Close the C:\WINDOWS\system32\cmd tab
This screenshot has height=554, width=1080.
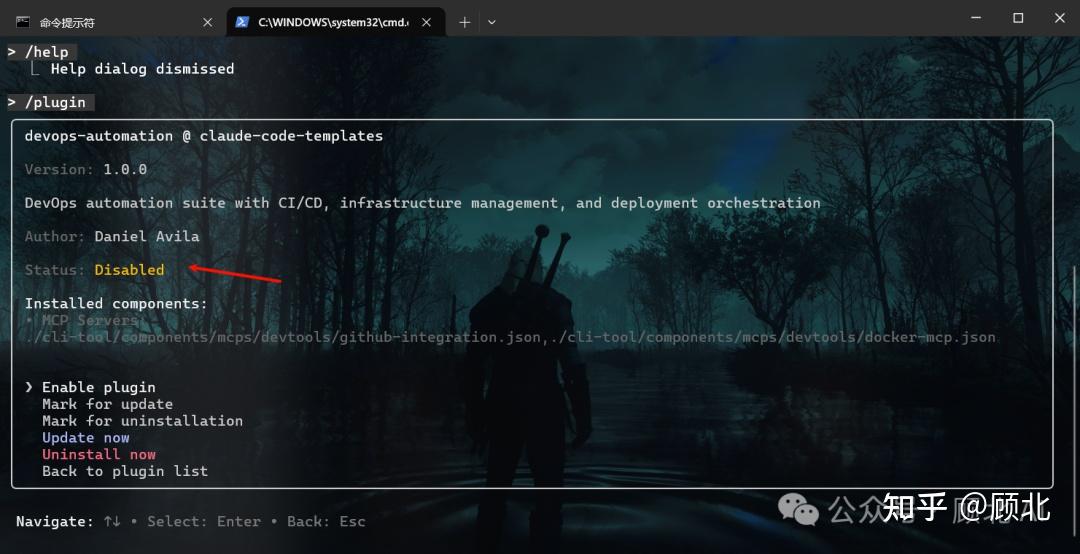pyautogui.click(x=426, y=22)
